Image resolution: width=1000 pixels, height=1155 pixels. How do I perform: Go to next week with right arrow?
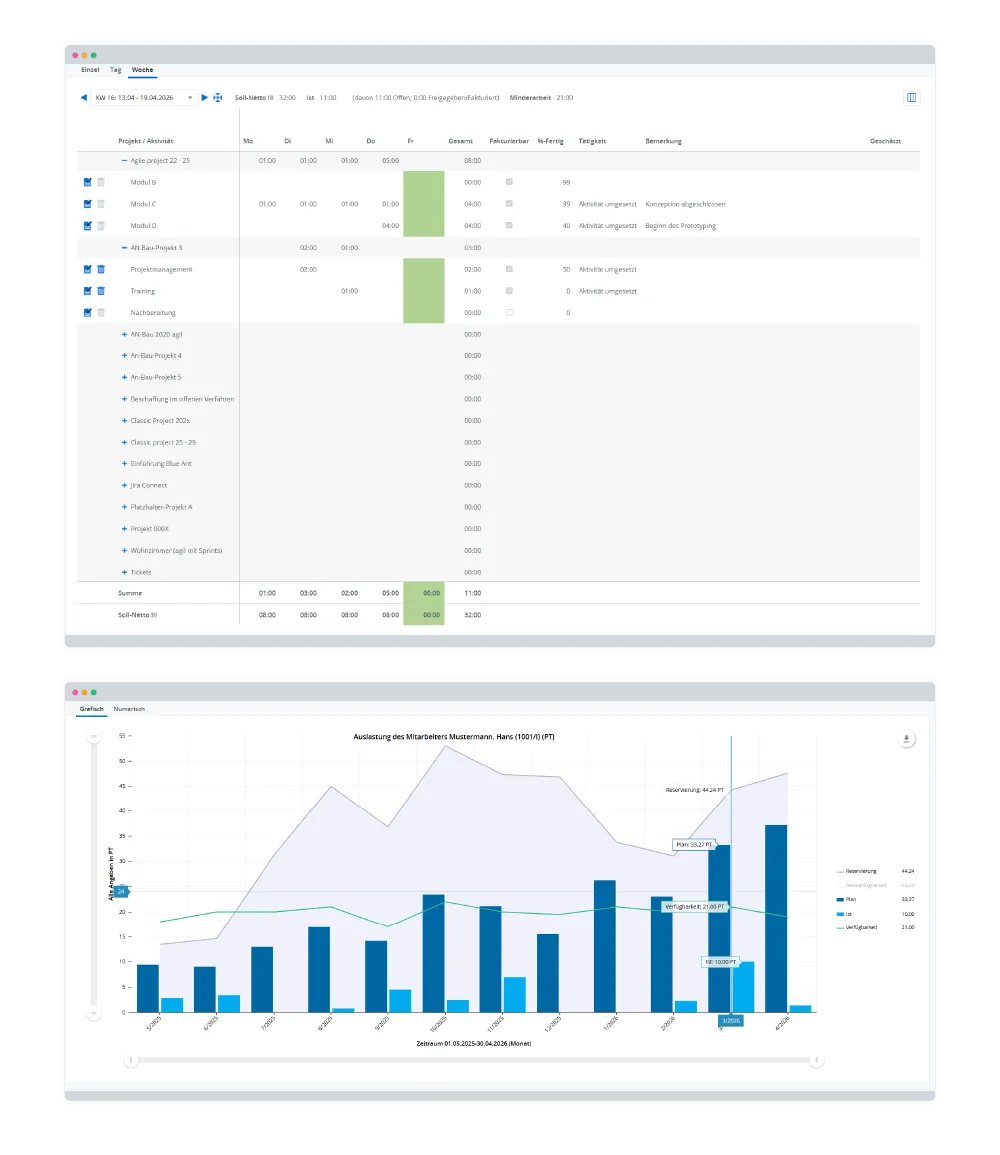[x=205, y=98]
